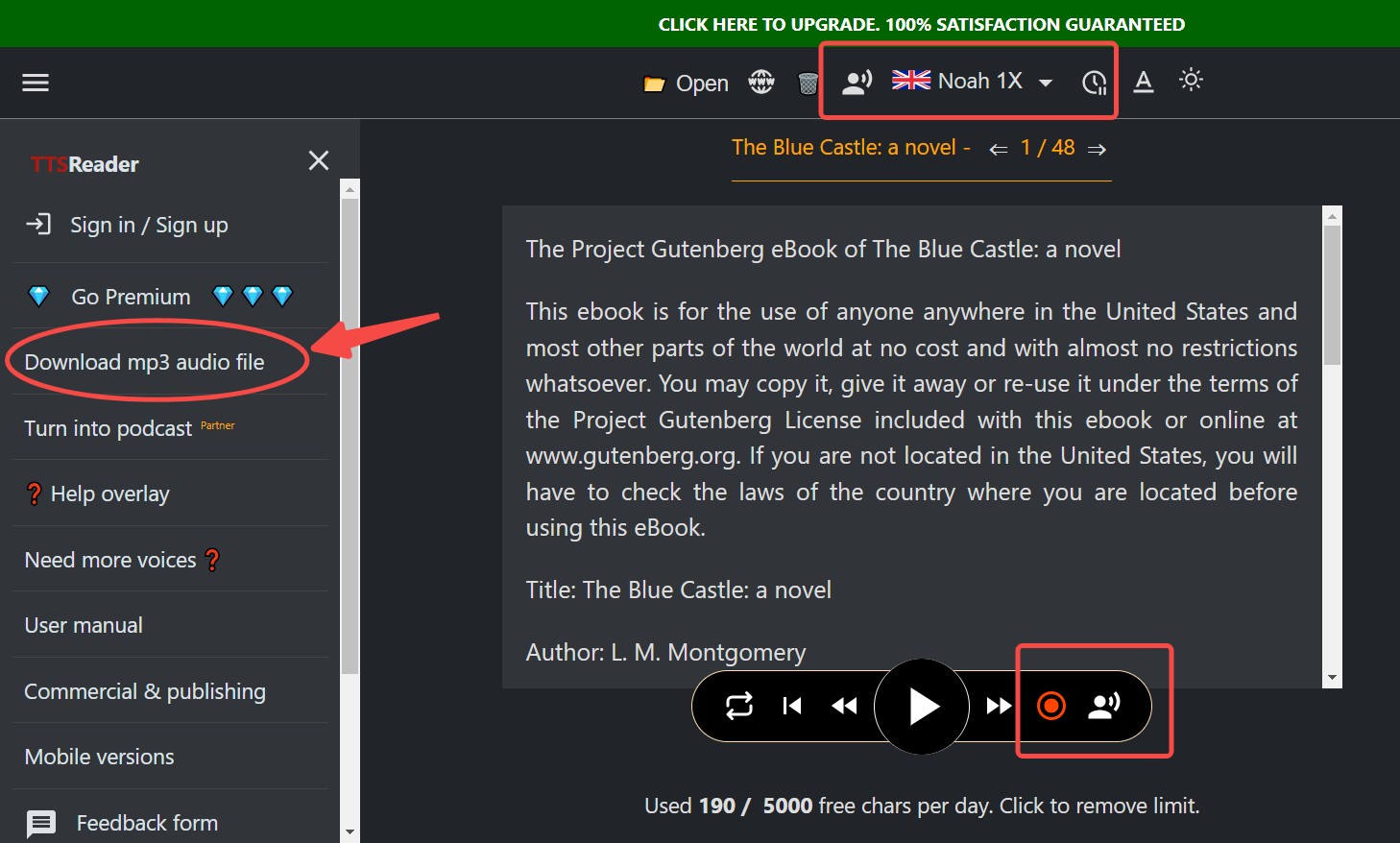Click the TTSReader logo
This screenshot has height=843, width=1400.
coord(84,164)
